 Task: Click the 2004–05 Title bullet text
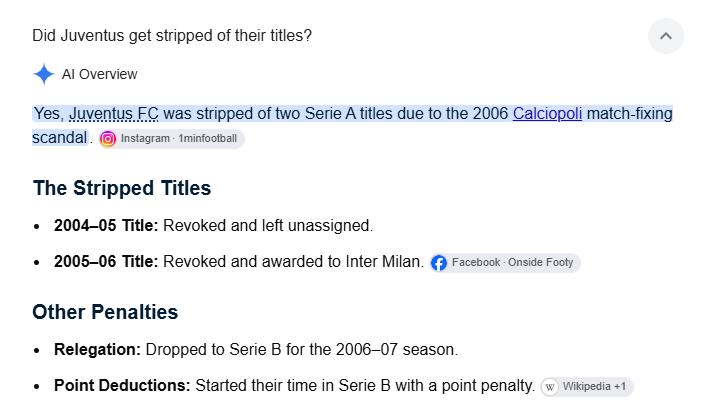[214, 225]
